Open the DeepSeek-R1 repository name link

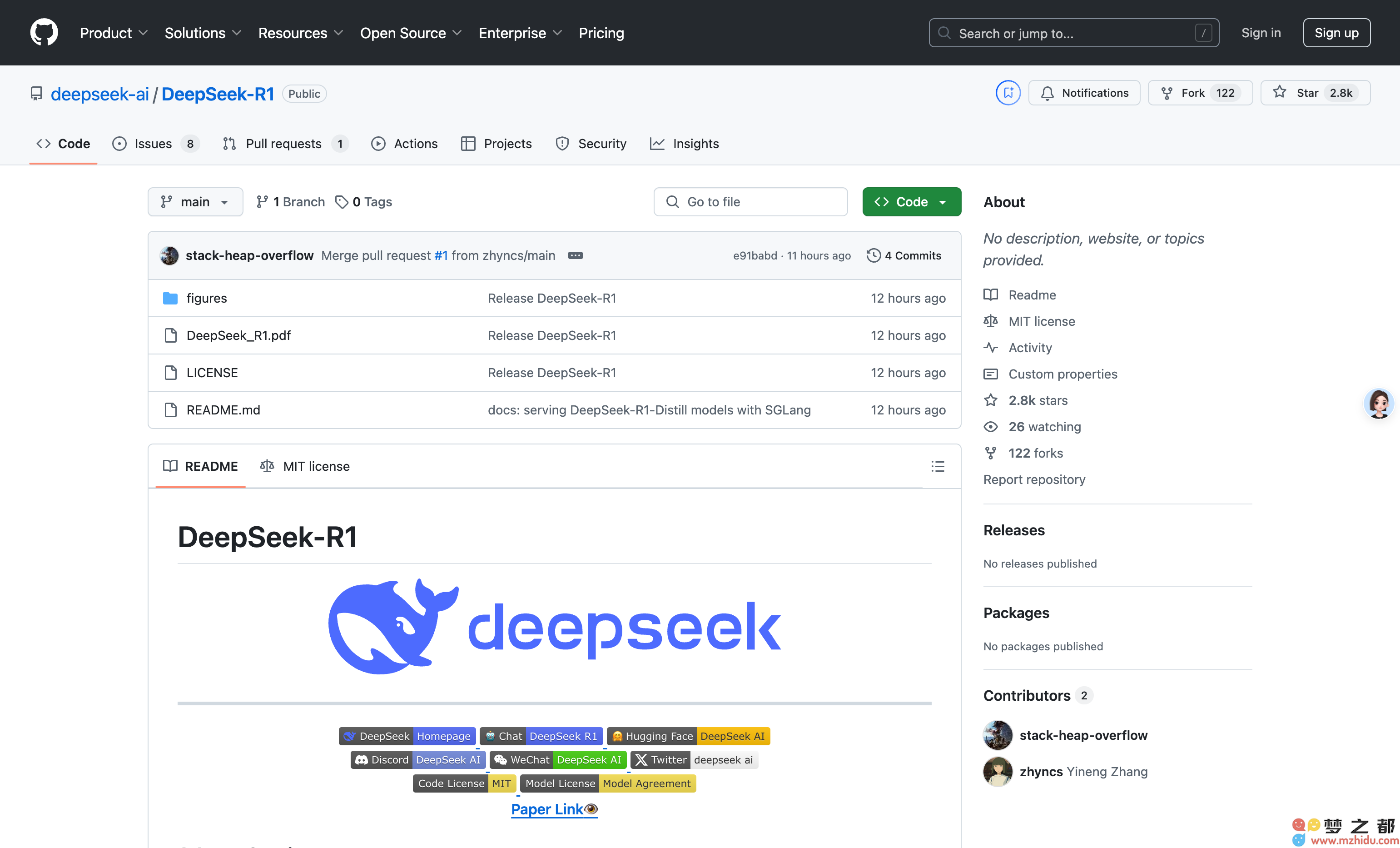[x=218, y=94]
